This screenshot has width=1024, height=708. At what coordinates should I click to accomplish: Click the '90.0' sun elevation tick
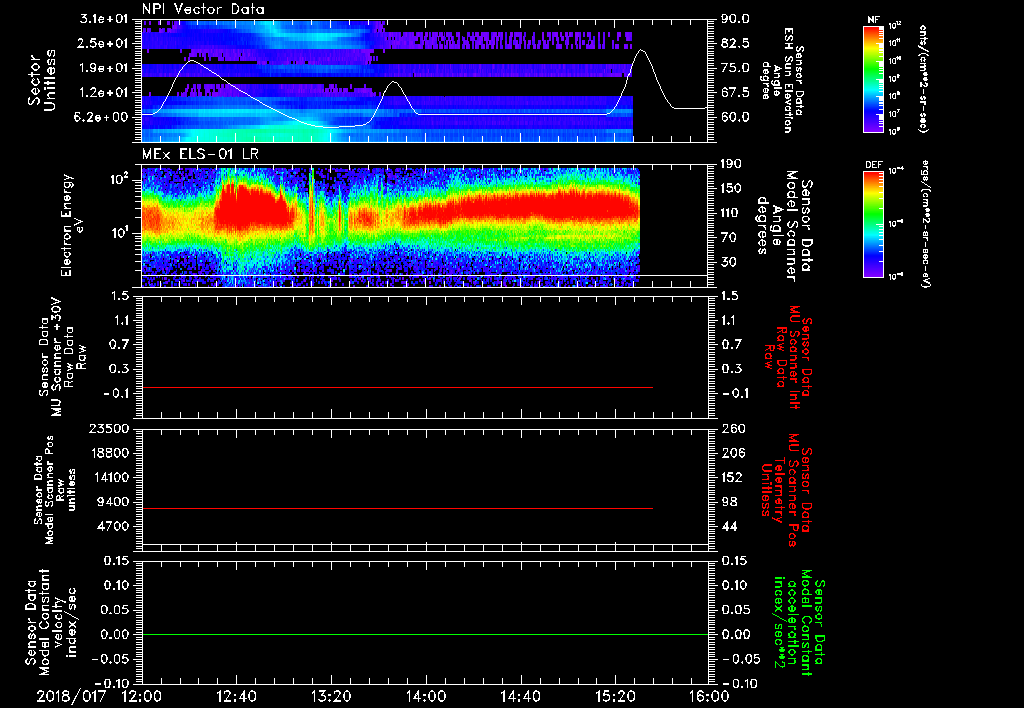(x=735, y=19)
